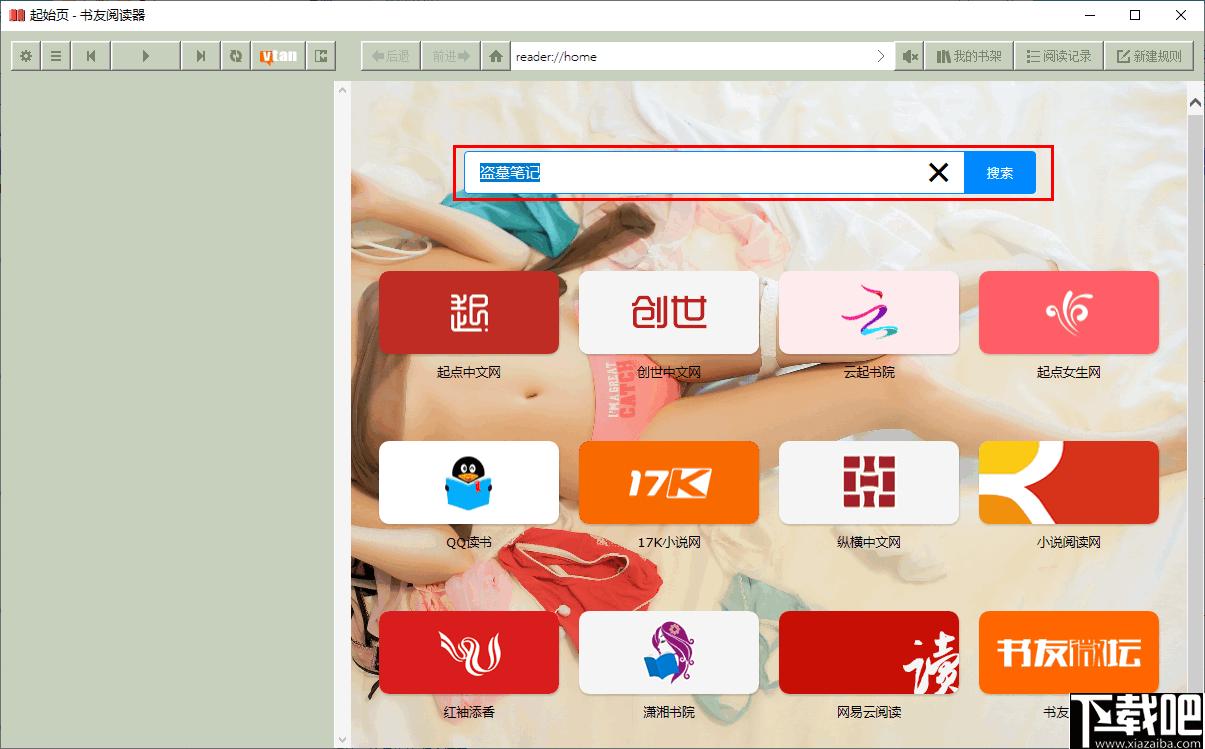Maximize the 书友阅读器 window
Screen dimensions: 1205x749
click(1135, 15)
